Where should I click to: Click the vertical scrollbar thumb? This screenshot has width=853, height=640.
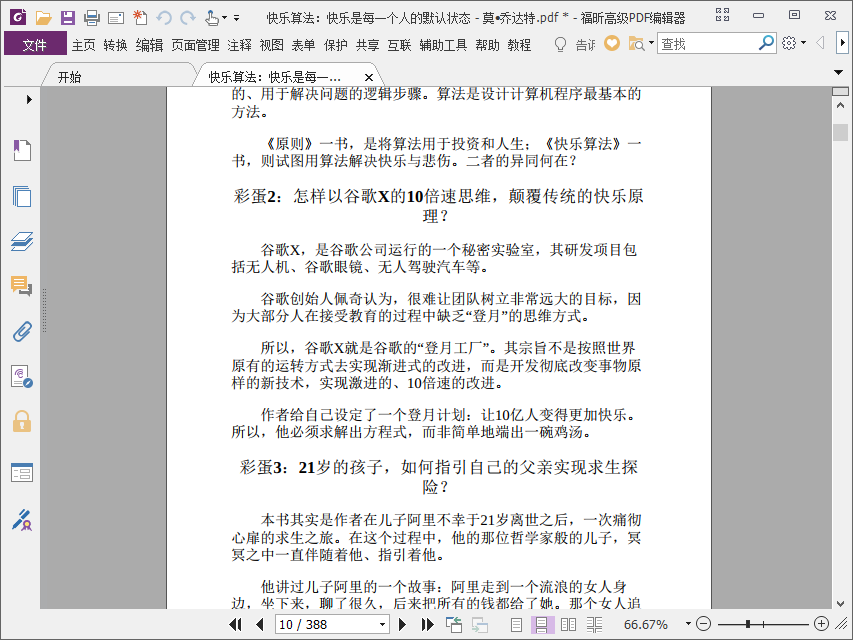pyautogui.click(x=840, y=132)
